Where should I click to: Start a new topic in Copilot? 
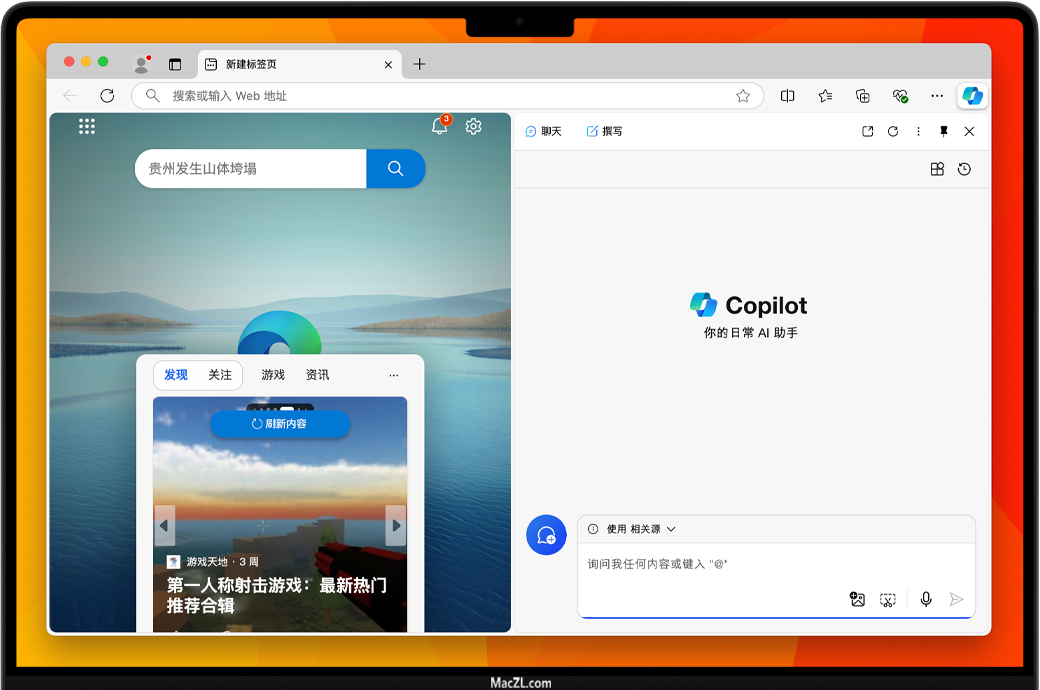click(546, 536)
